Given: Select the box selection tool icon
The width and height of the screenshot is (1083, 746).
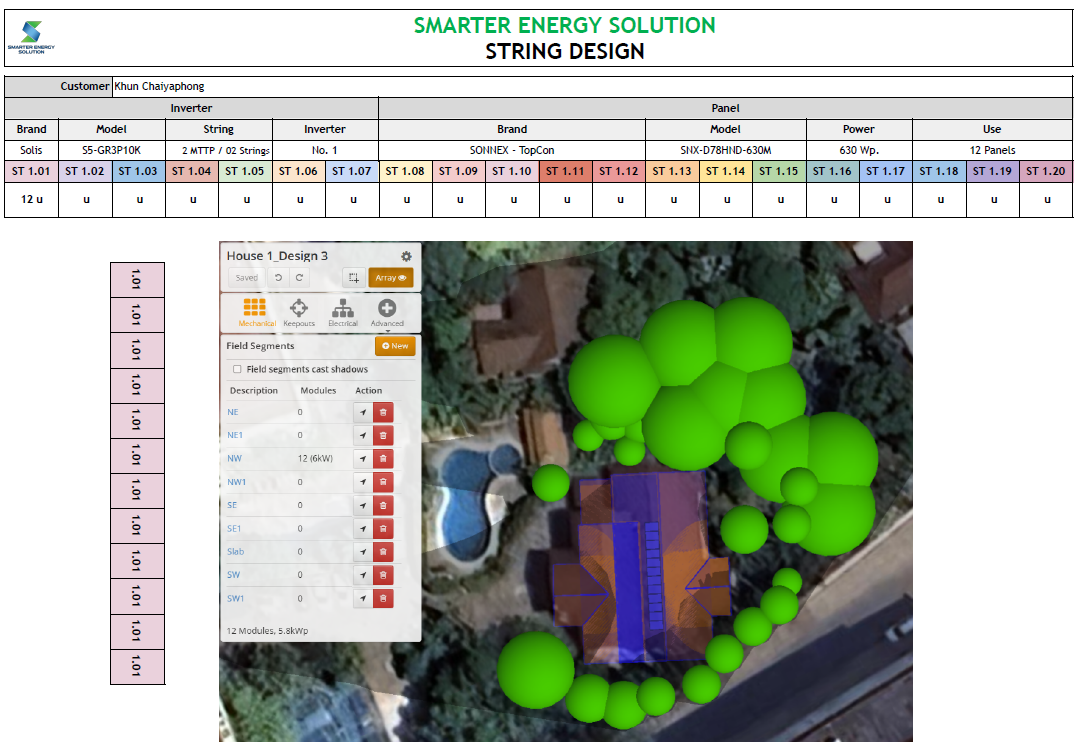Looking at the screenshot, I should (x=351, y=278).
